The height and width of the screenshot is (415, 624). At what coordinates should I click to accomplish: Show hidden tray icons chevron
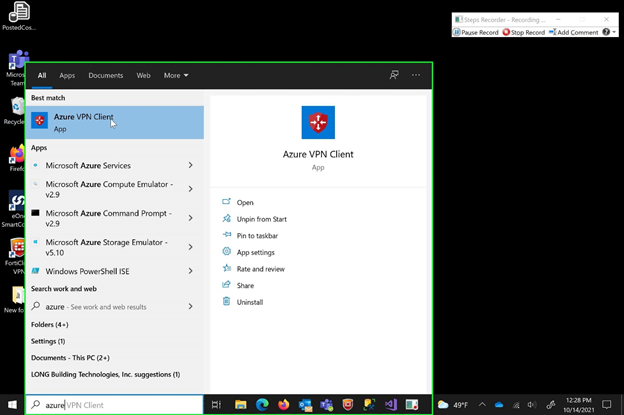tap(482, 405)
